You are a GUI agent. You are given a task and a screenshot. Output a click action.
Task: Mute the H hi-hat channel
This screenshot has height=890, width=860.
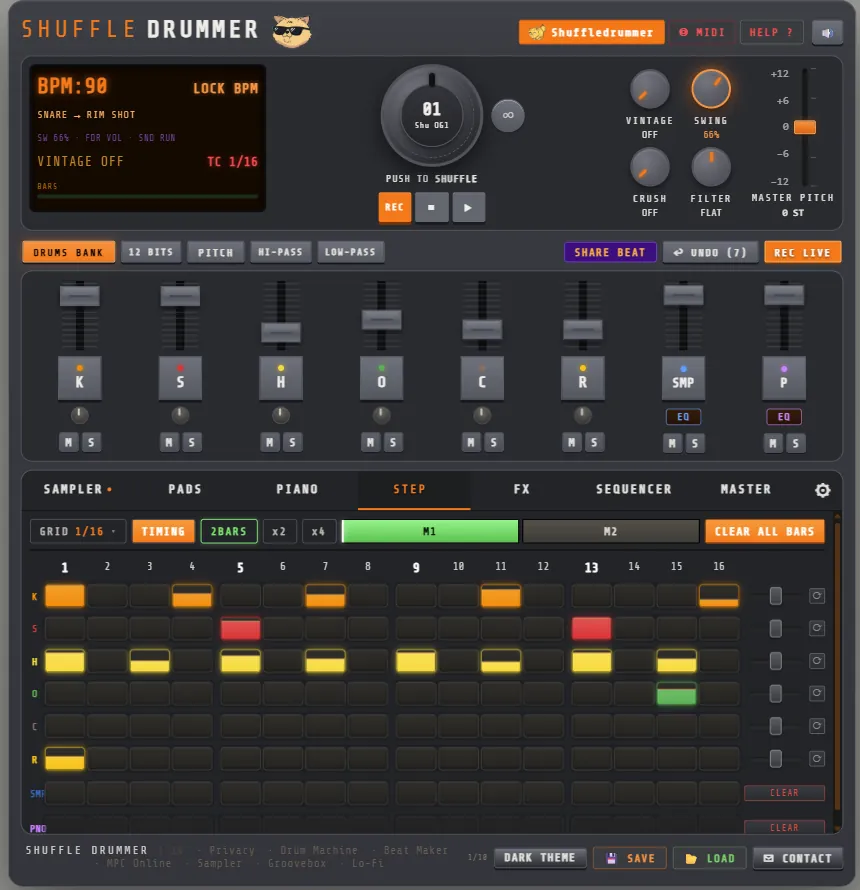pos(270,442)
